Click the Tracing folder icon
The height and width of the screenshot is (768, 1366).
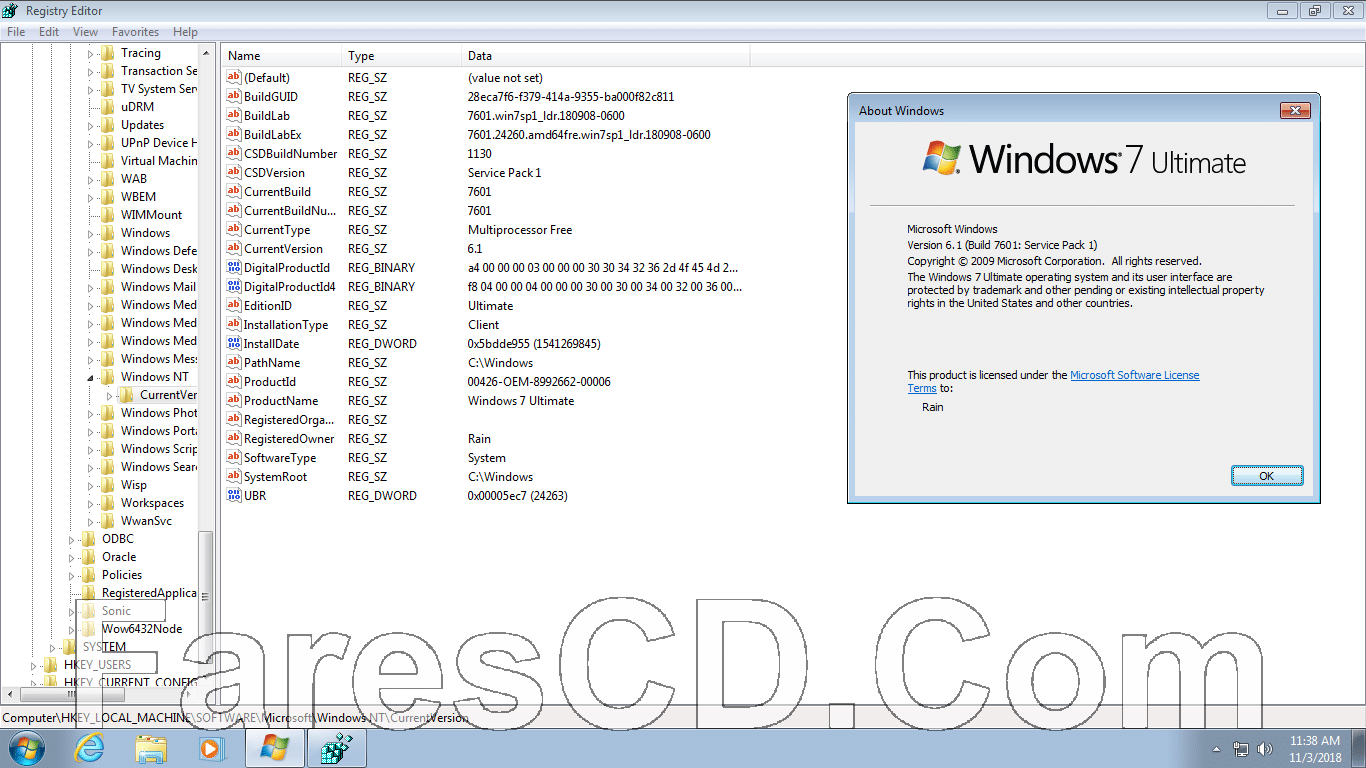(108, 53)
